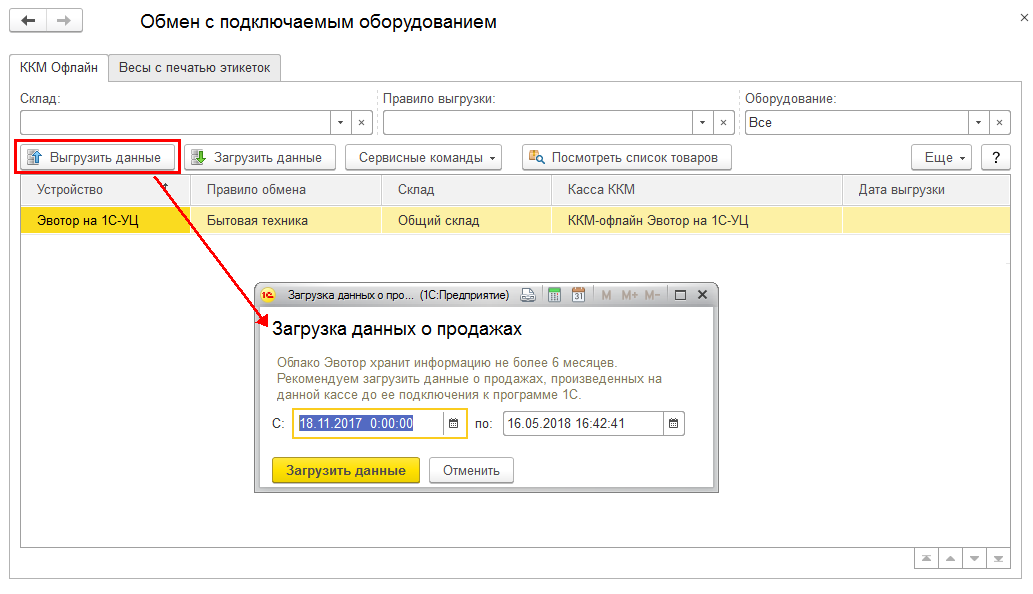
Task: Click the Касса ККМ column header
Action: [x=697, y=190]
